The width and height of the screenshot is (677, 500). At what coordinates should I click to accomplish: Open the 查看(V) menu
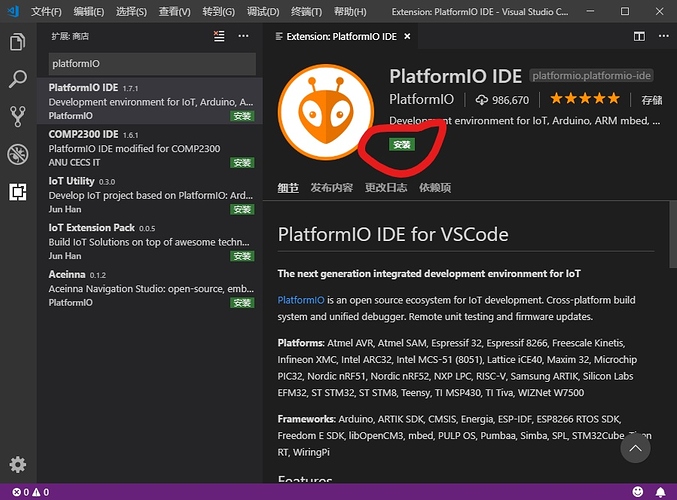(x=174, y=12)
